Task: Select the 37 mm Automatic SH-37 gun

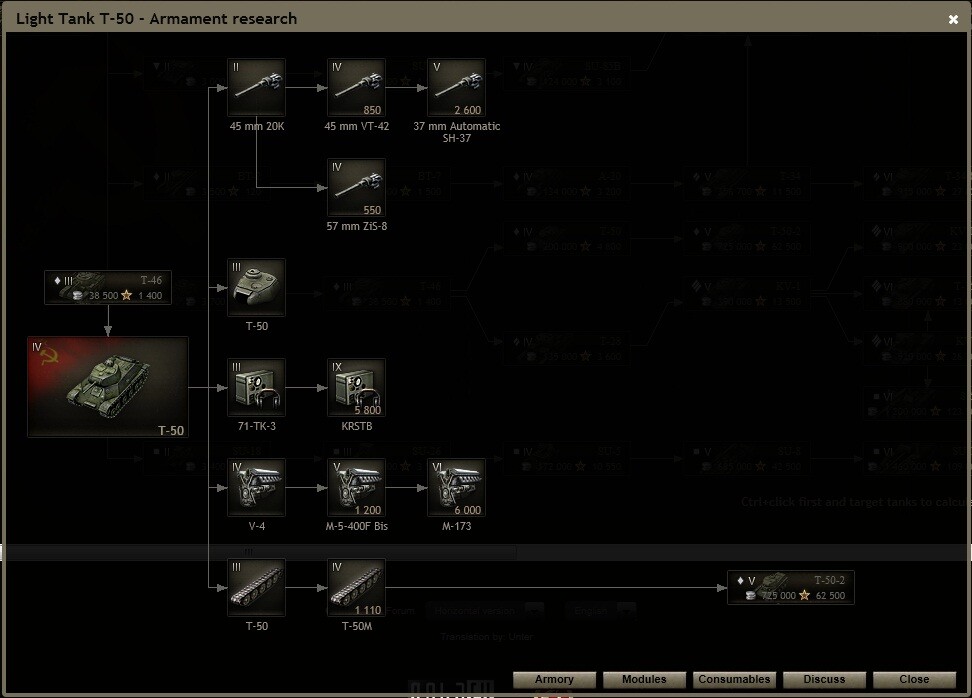Action: [x=456, y=87]
